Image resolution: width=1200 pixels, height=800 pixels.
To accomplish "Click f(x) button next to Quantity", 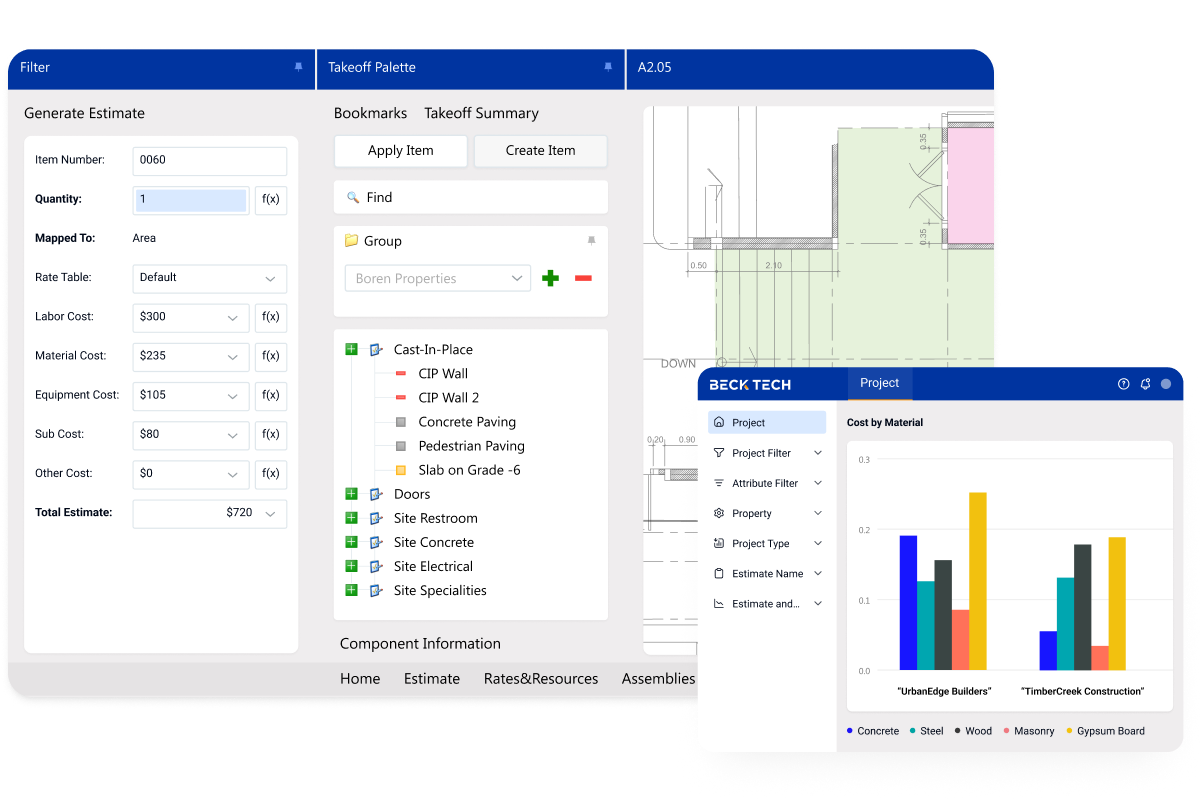I will point(271,199).
